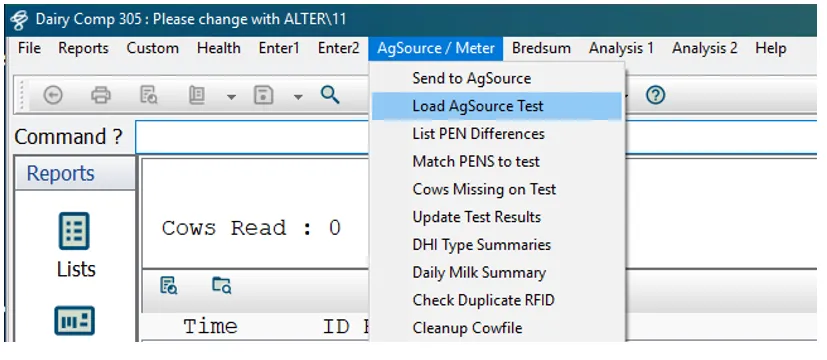This screenshot has width=827, height=360.
Task: Open the Health menu
Action: pyautogui.click(x=218, y=48)
